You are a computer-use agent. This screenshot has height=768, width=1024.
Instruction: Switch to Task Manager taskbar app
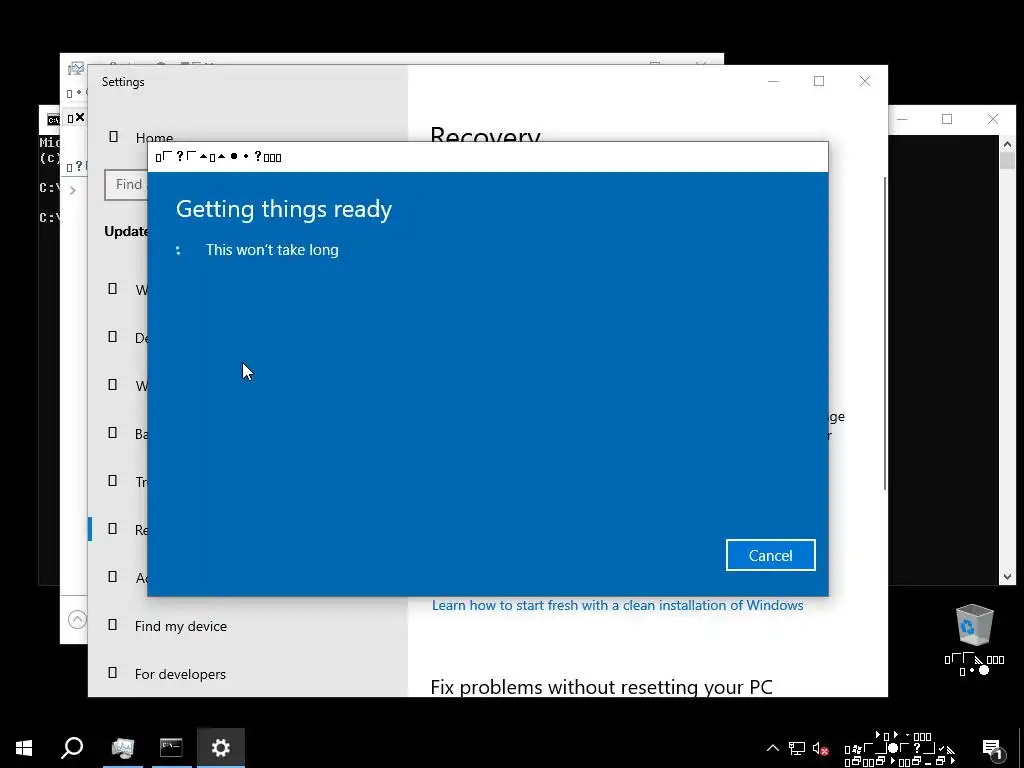pos(123,748)
